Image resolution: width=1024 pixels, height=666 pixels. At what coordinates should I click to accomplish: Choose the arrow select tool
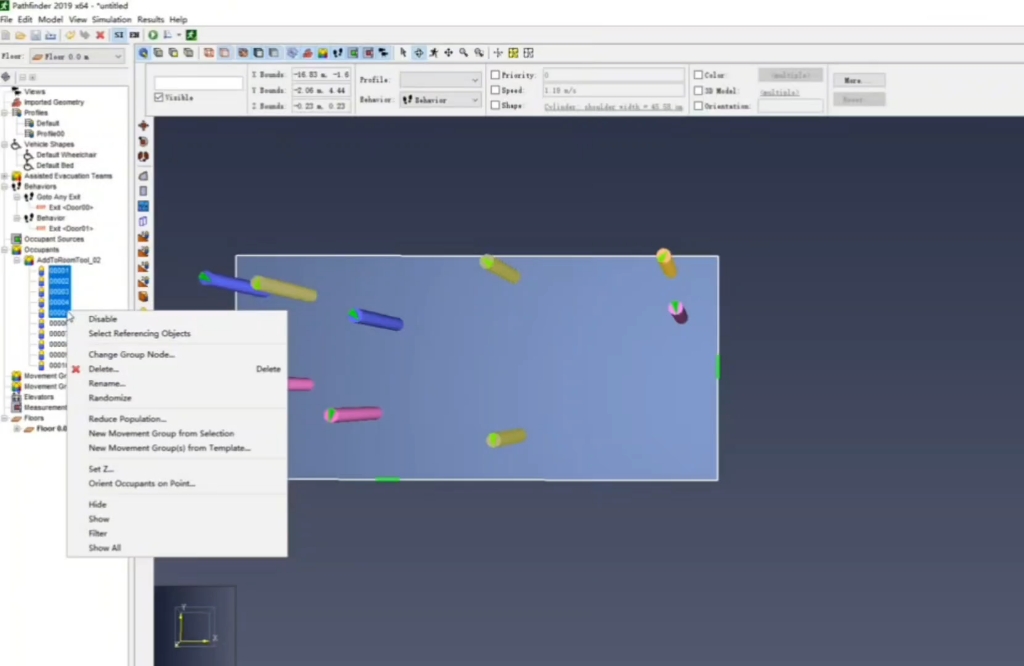click(403, 53)
